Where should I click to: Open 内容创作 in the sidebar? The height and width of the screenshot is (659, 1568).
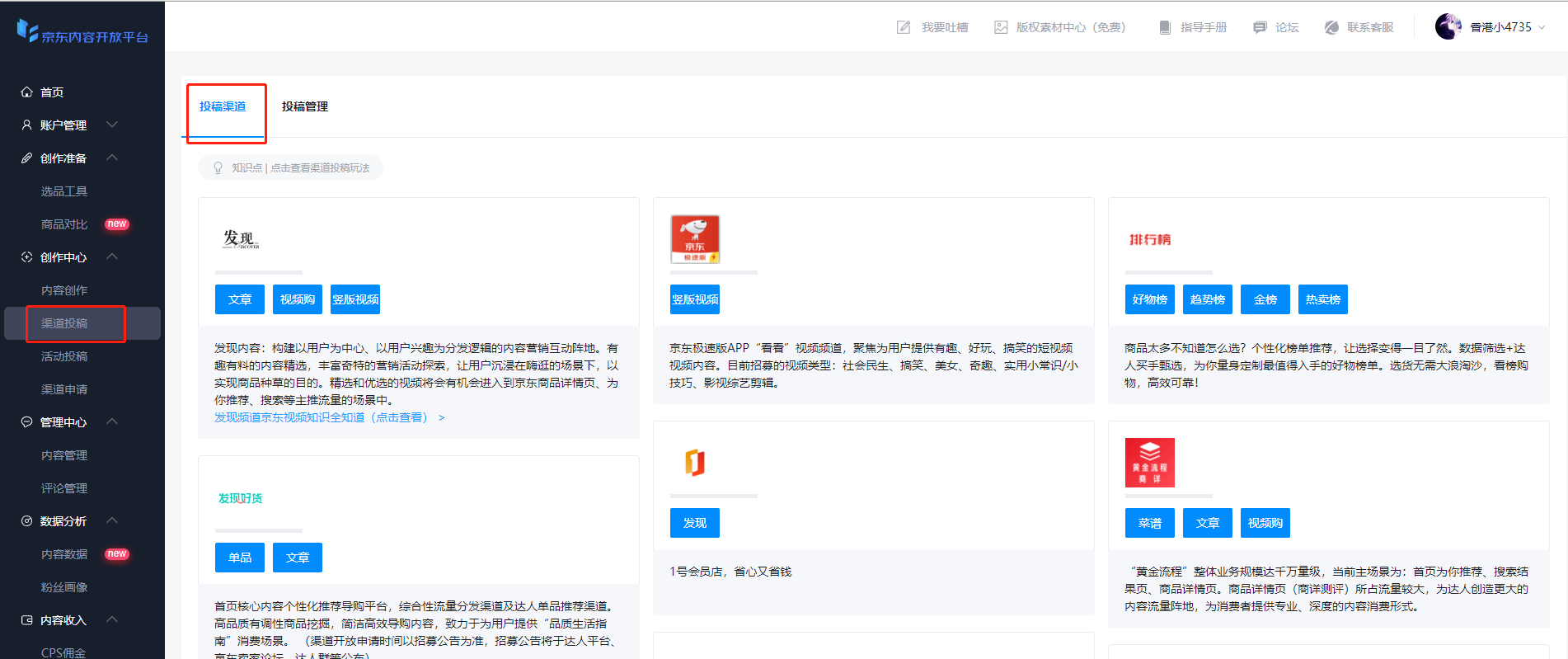point(64,290)
